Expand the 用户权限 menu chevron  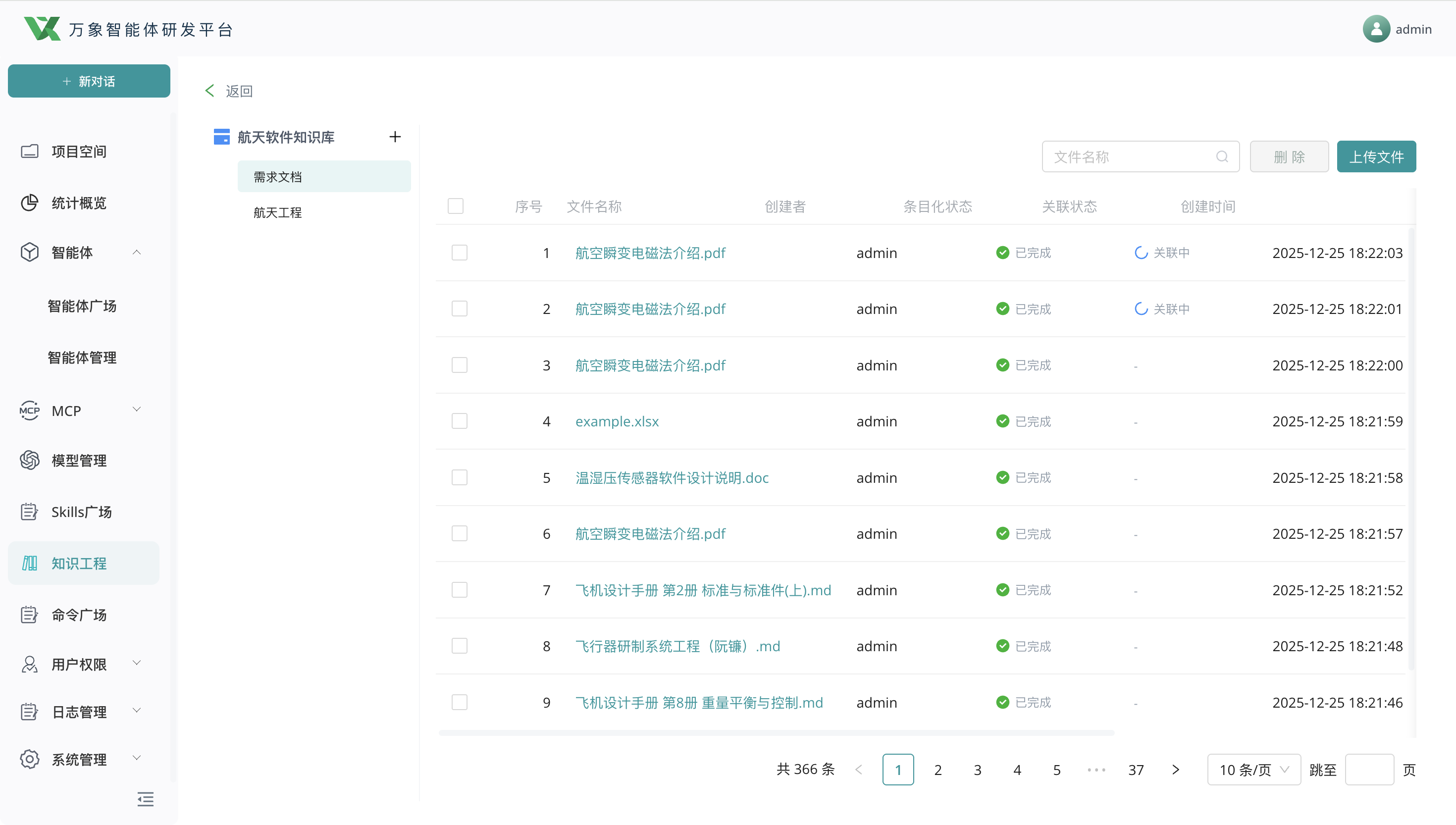(137, 663)
